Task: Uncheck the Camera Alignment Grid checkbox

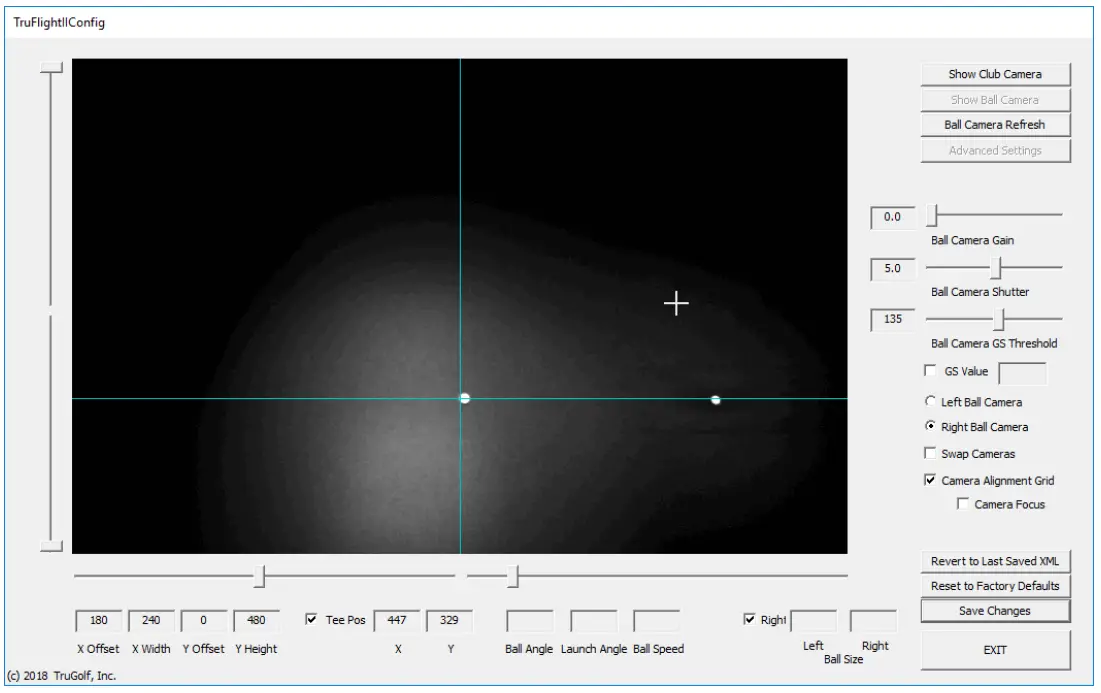Action: [931, 481]
